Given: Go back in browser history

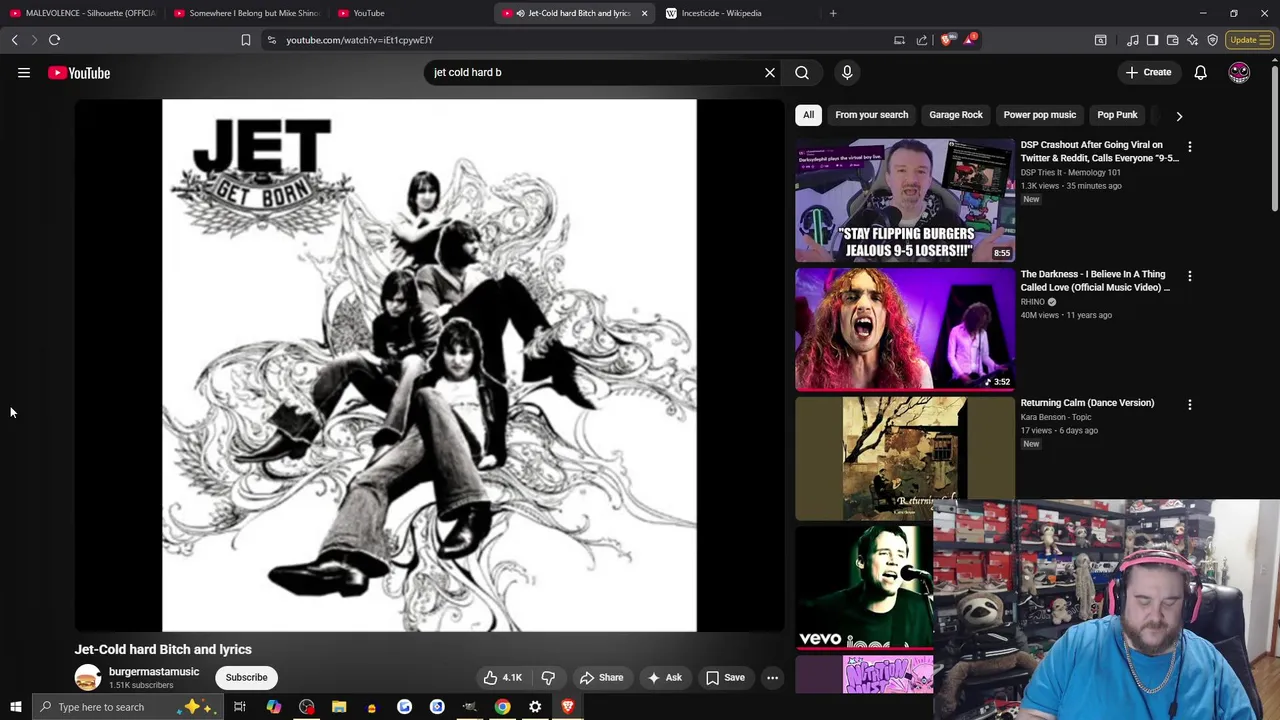Looking at the screenshot, I should point(15,40).
